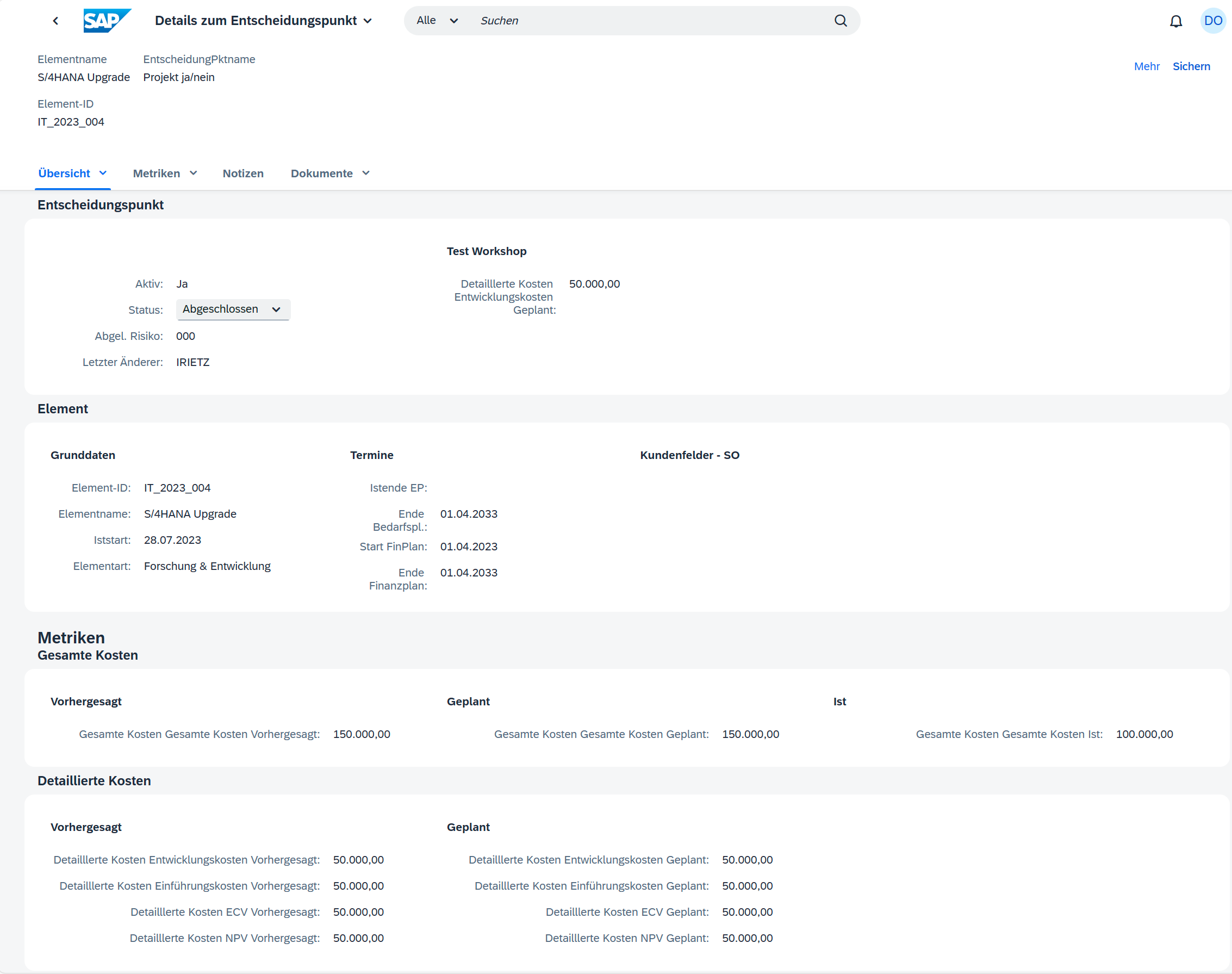
Task: Click Ende Finanzplan date 01.04.2033
Action: click(469, 573)
